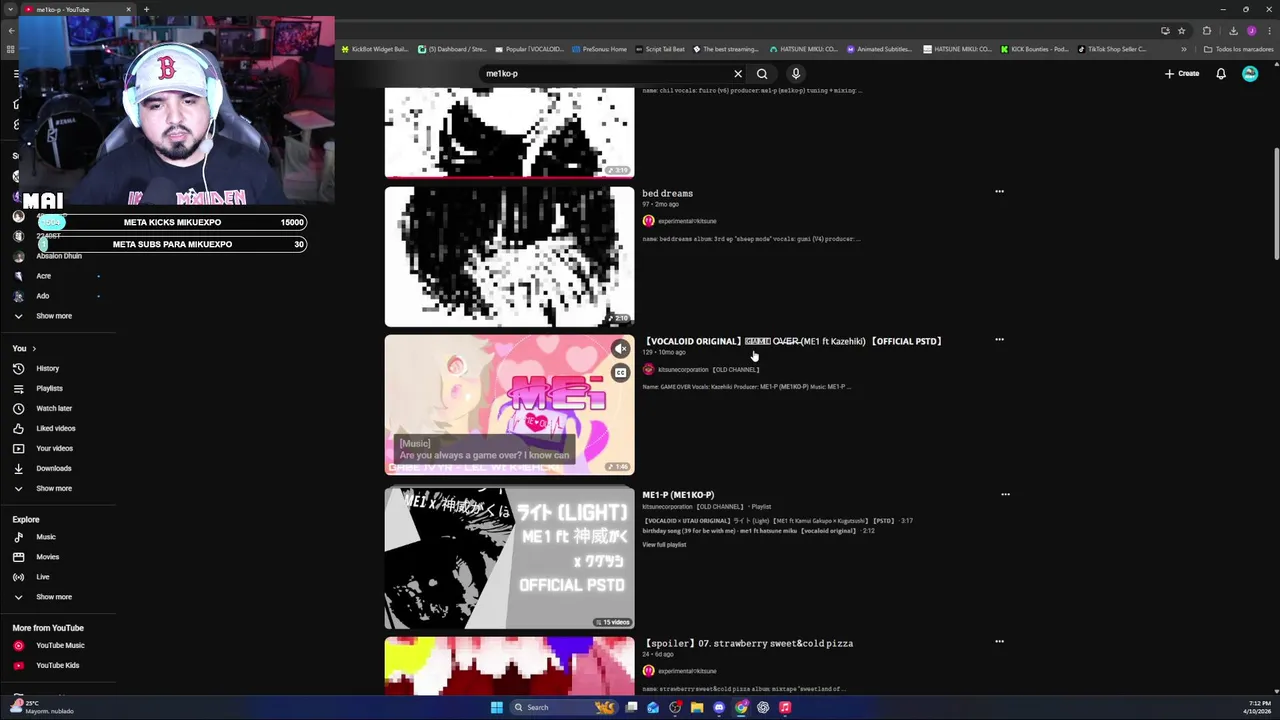Screen dimensions: 1280x720
Task: Open Movies under Explore
Action: tap(47, 557)
